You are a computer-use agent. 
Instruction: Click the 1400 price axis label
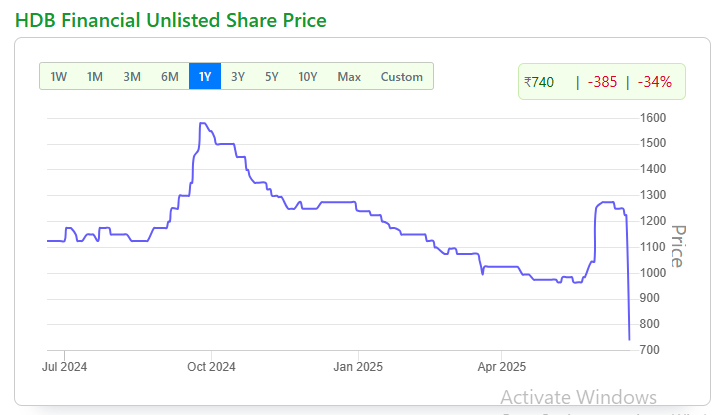pyautogui.click(x=653, y=169)
